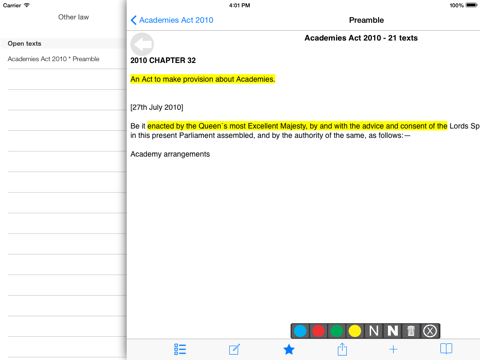This screenshot has height=360, width=480.
Task: Tap the 'Academy arrangements' line
Action: point(170,154)
